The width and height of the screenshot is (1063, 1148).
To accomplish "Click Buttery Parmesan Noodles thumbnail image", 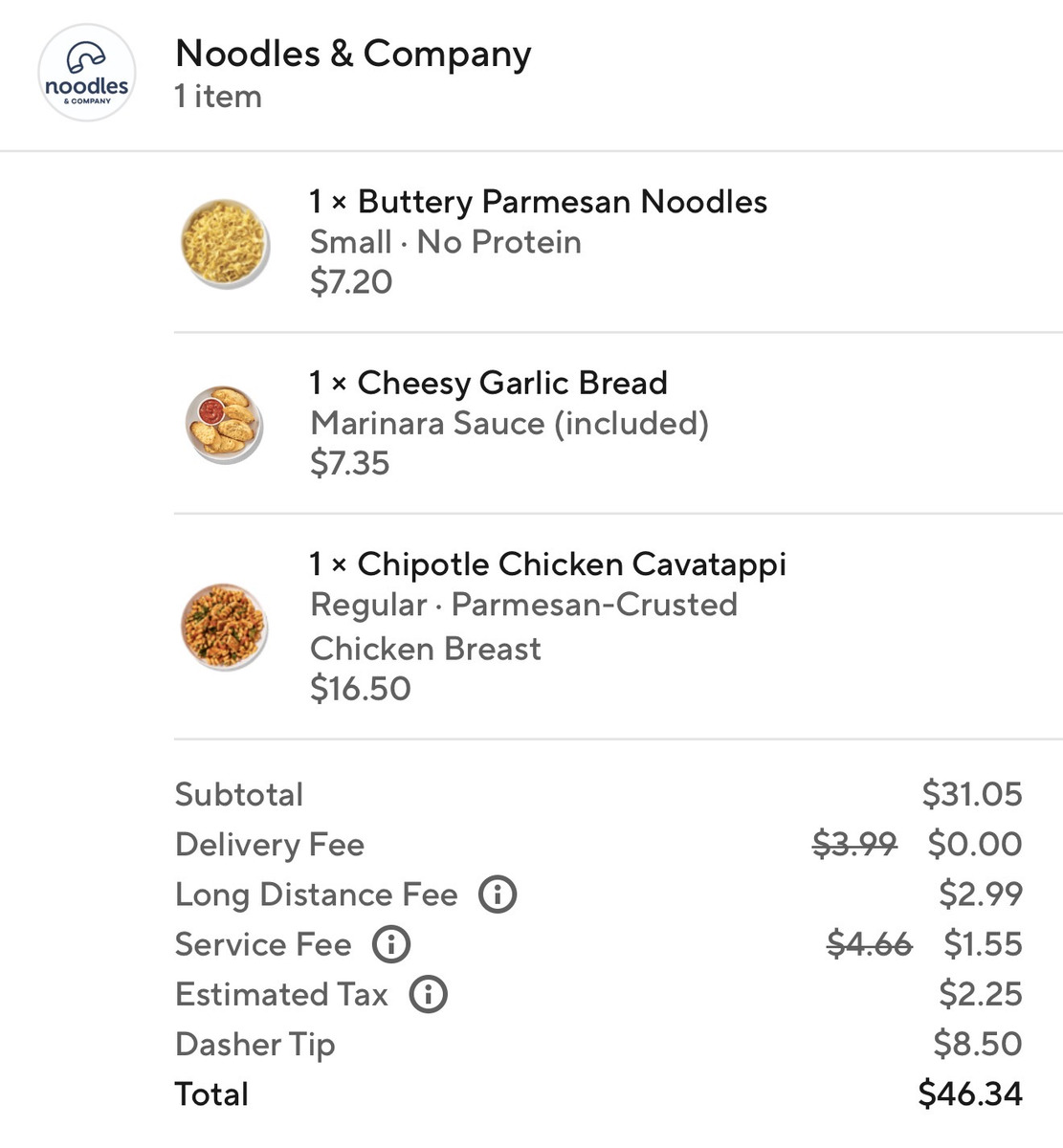I will (x=225, y=242).
